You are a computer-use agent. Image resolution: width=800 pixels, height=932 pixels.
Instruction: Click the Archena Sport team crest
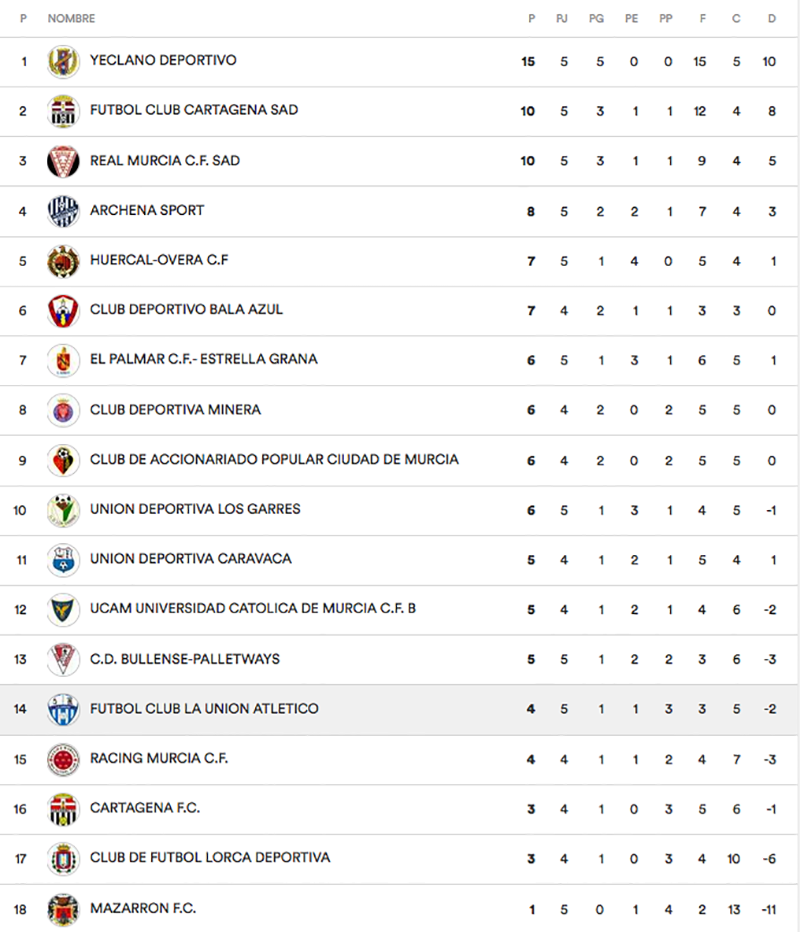coord(63,211)
